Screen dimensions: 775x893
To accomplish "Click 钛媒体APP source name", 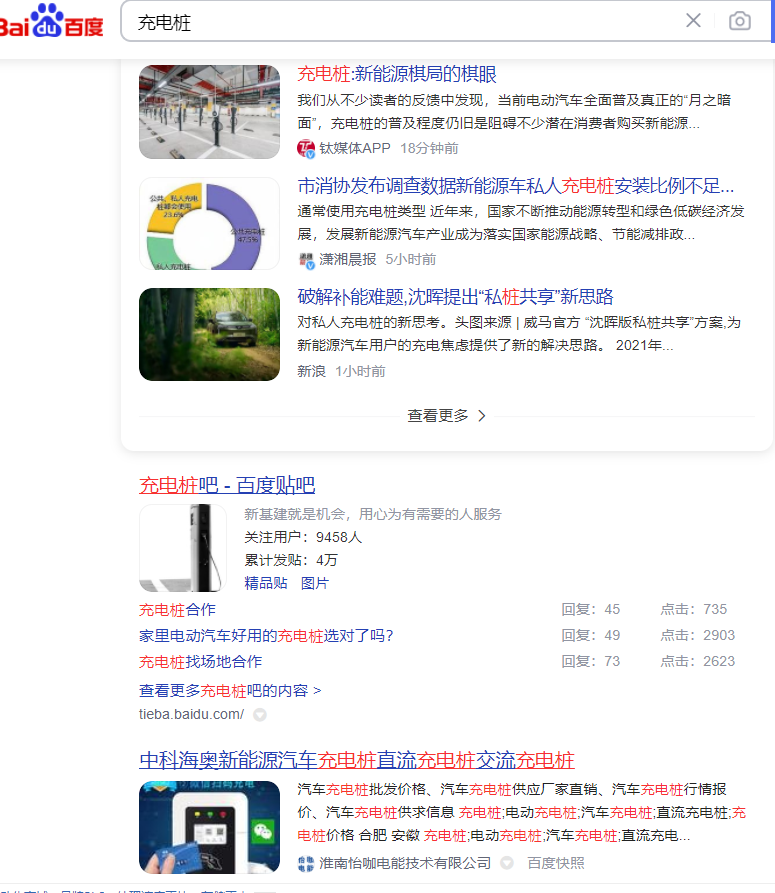I will [x=355, y=149].
